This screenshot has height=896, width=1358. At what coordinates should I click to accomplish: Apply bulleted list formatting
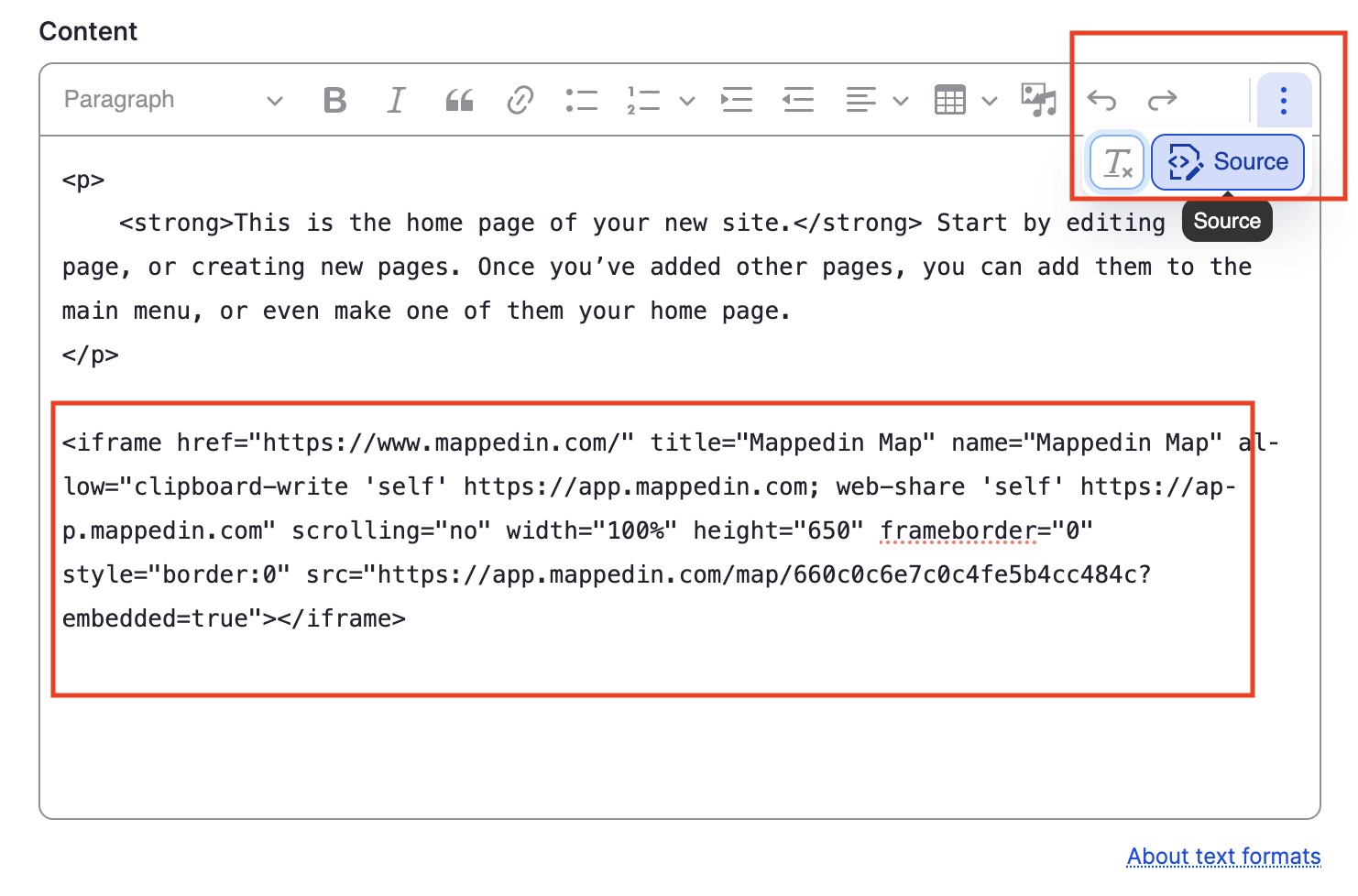(582, 100)
